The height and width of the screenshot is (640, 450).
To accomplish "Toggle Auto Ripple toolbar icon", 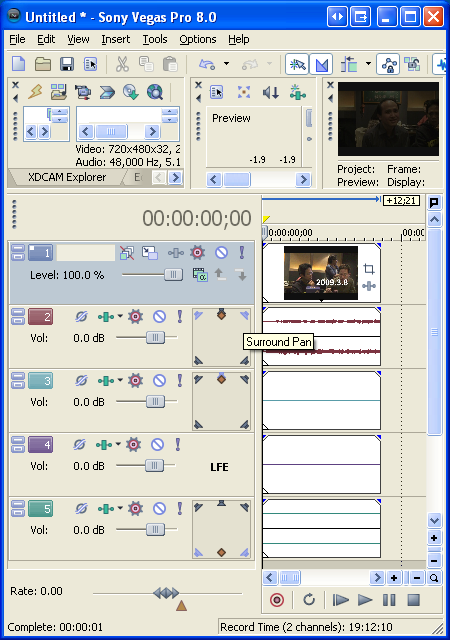I will [x=349, y=64].
